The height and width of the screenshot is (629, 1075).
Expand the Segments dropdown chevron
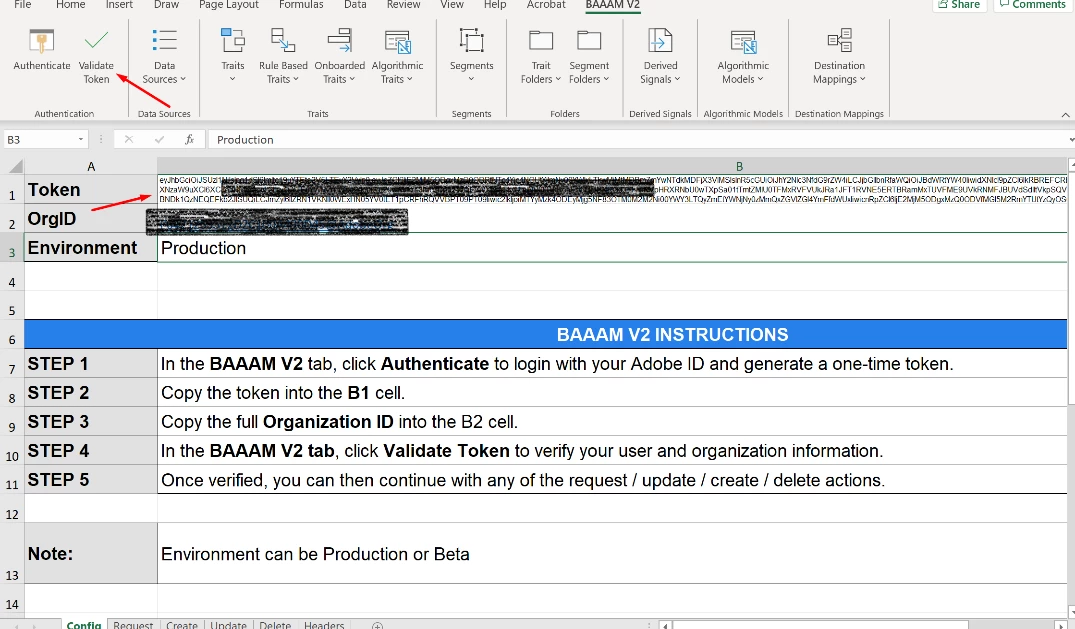(472, 80)
